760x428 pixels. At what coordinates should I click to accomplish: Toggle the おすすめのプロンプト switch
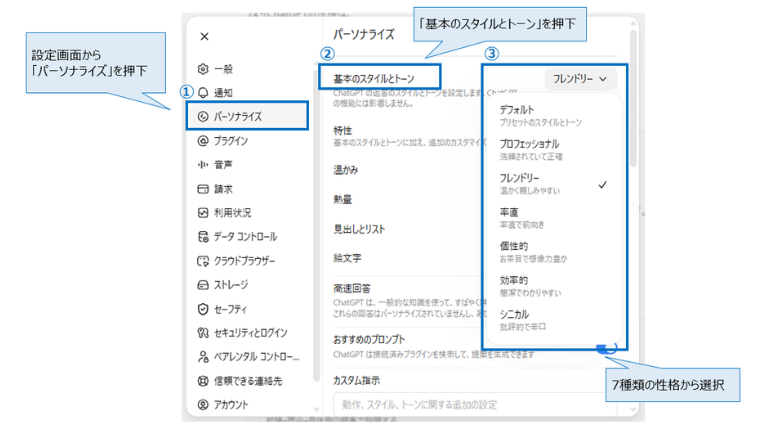pyautogui.click(x=607, y=348)
